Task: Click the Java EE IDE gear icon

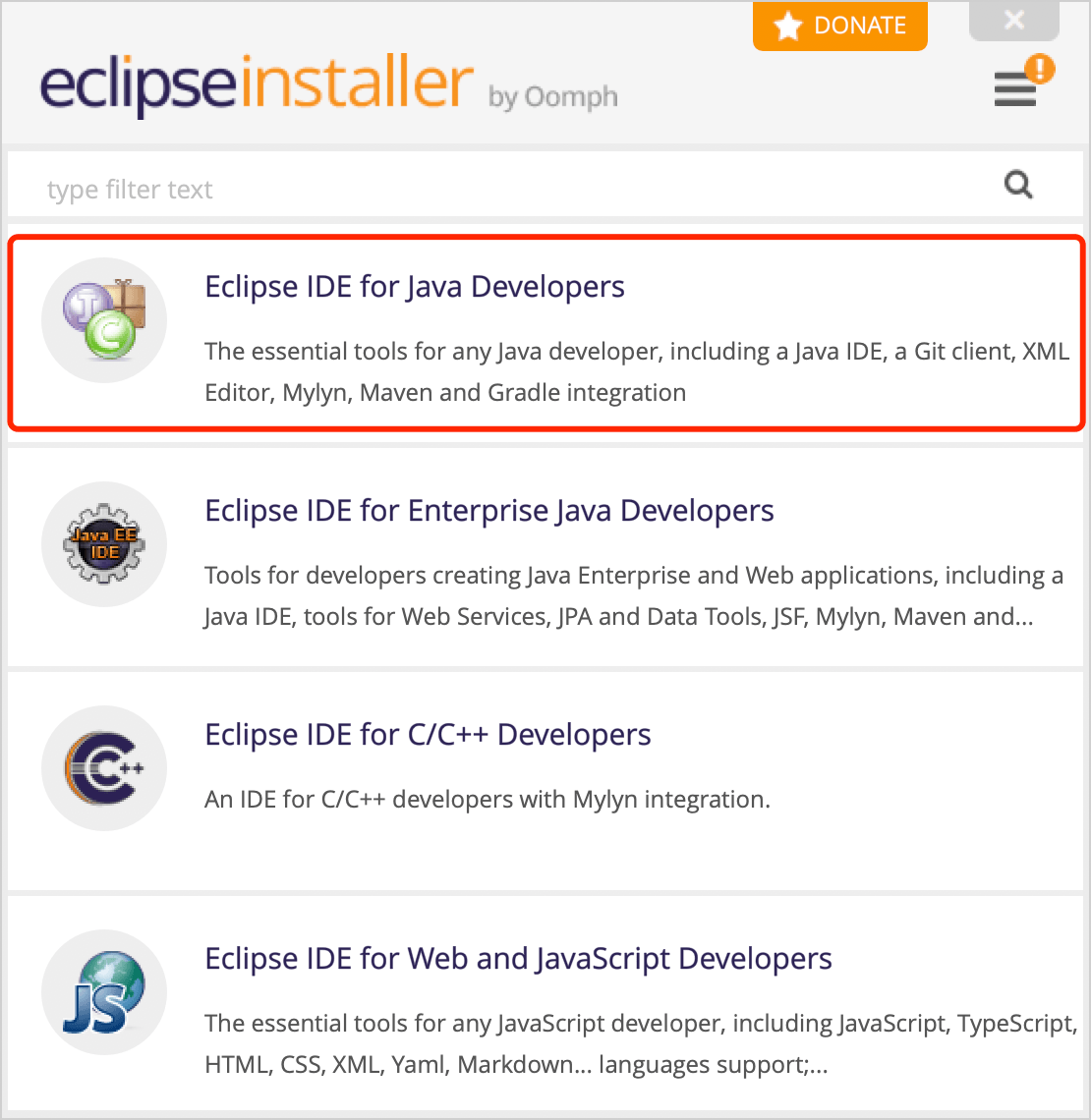Action: click(104, 544)
